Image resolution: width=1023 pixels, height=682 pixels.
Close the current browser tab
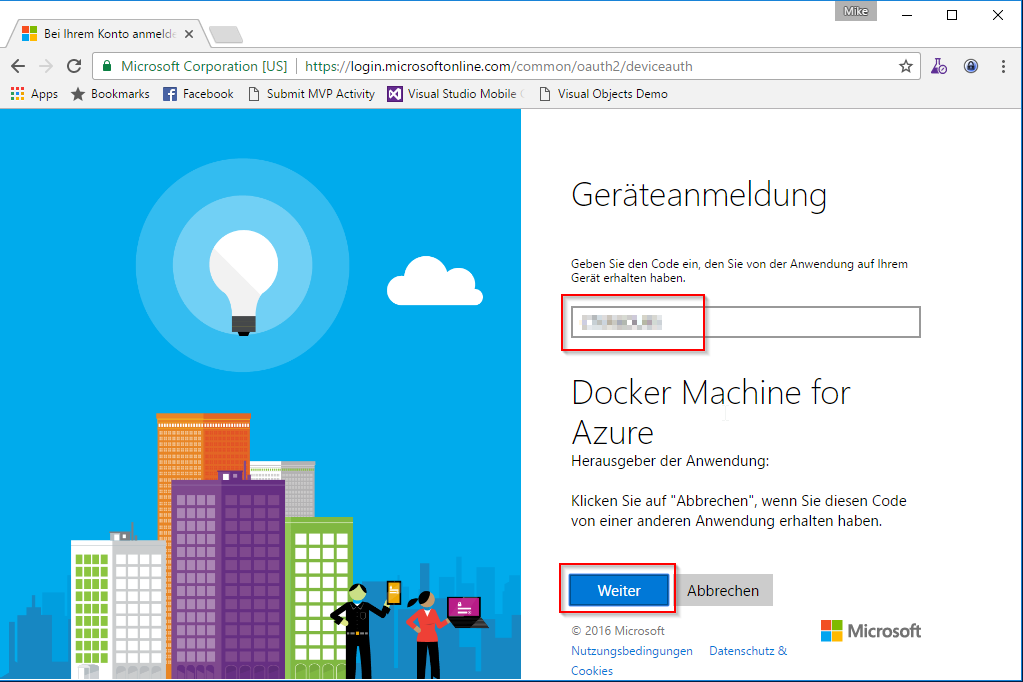(x=190, y=34)
